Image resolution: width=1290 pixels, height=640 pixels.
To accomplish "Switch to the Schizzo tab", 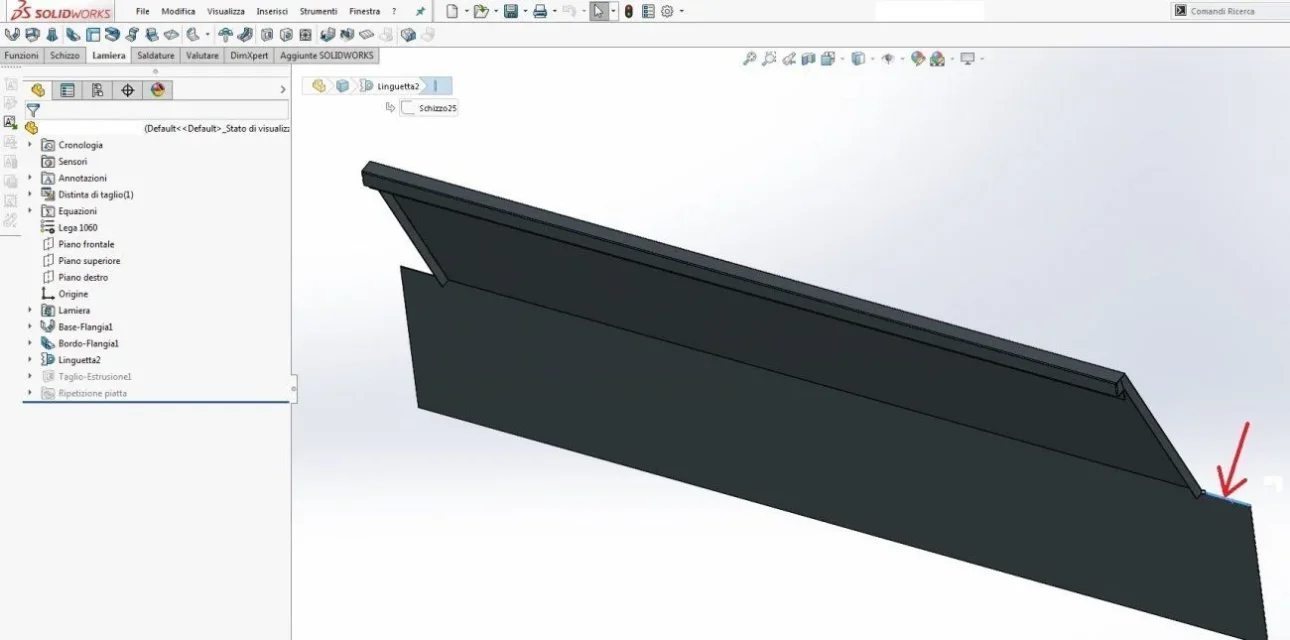I will [65, 55].
